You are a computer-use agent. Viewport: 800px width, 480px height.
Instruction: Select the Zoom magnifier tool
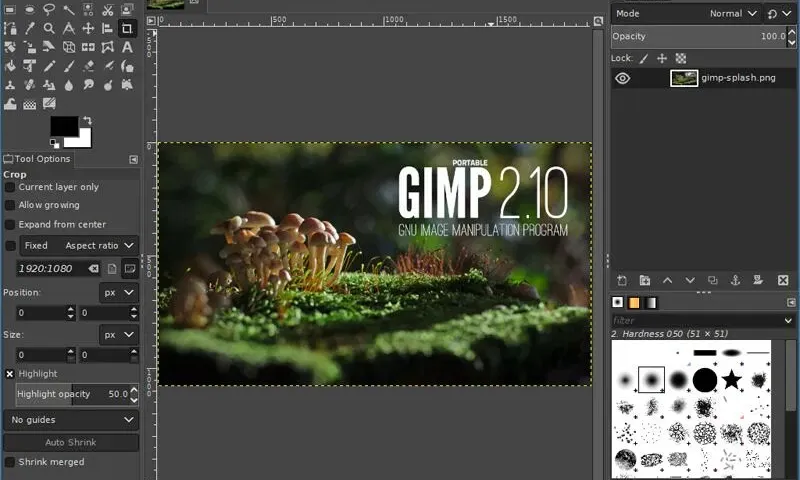click(49, 28)
